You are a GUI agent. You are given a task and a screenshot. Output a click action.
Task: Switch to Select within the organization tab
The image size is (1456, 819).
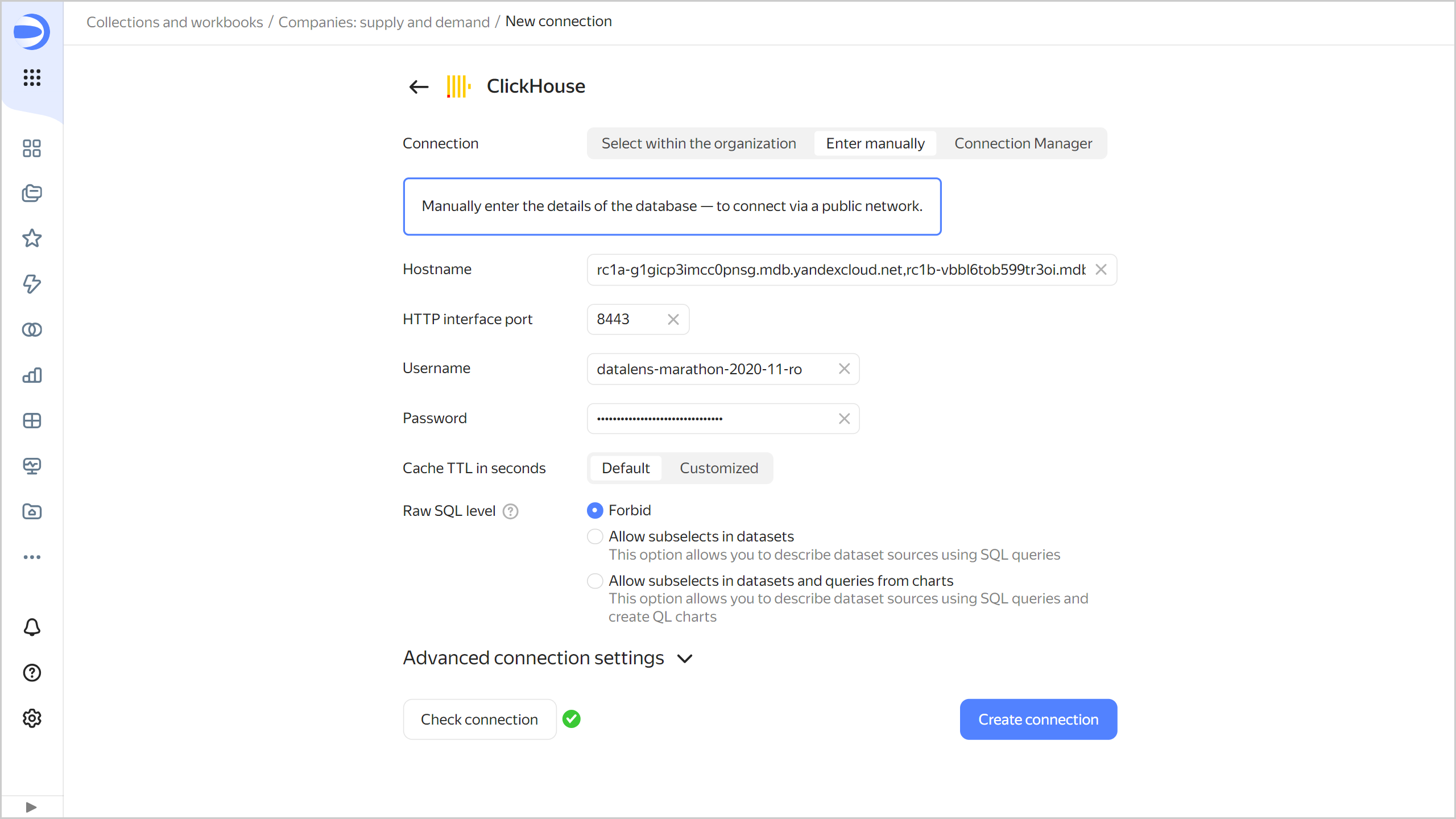pyautogui.click(x=698, y=143)
